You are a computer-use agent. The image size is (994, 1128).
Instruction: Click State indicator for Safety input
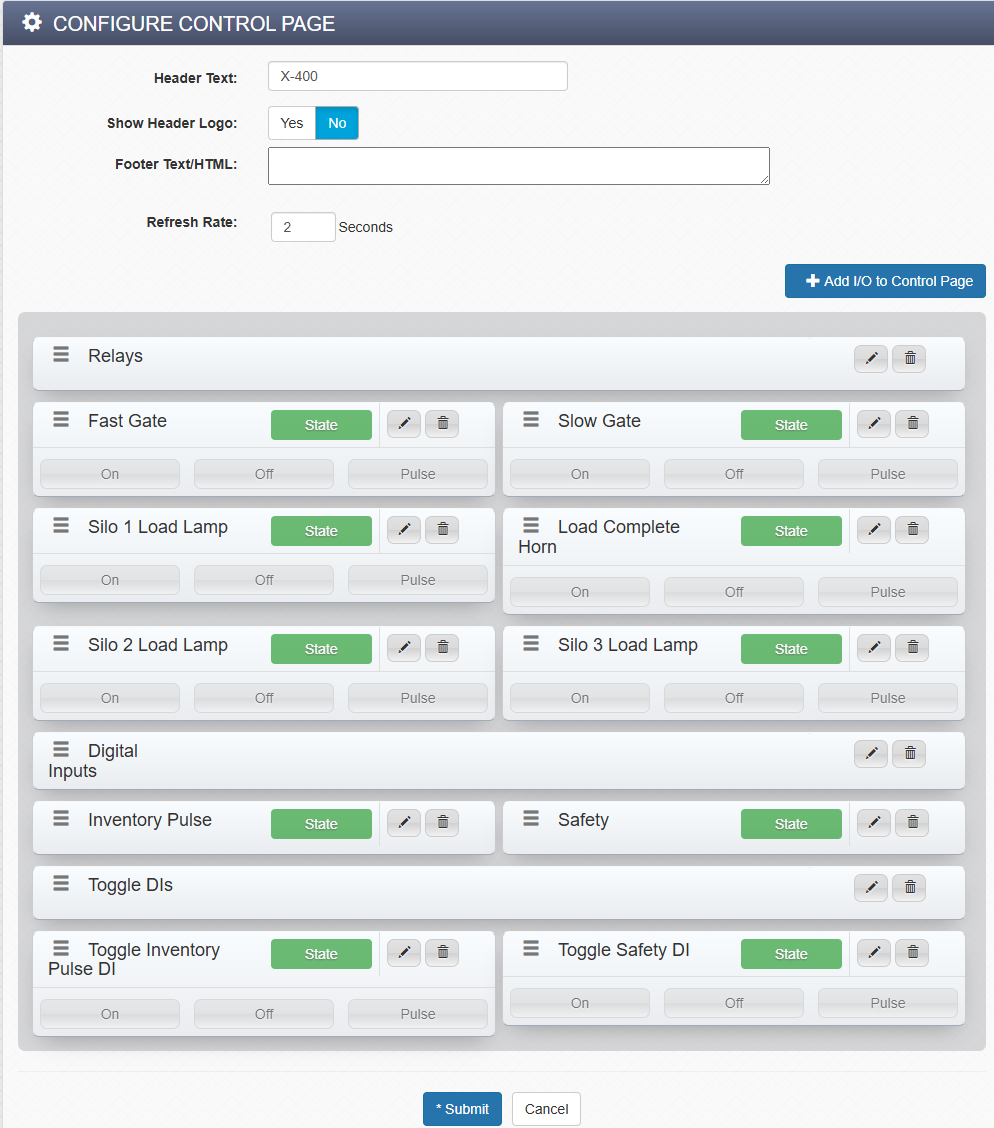point(791,824)
